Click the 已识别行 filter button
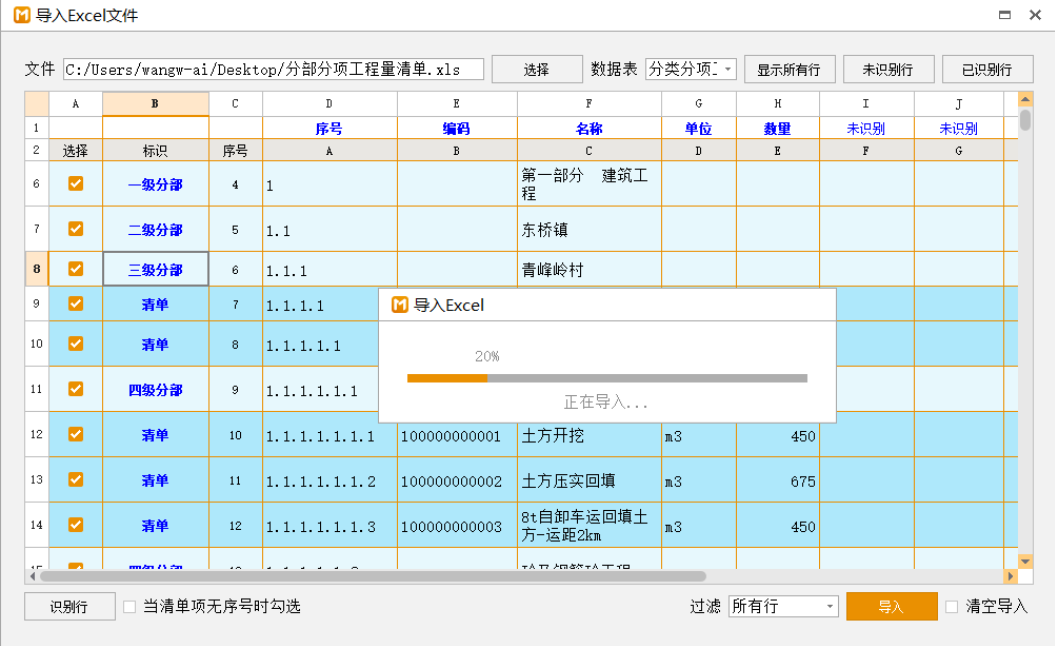The width and height of the screenshot is (1055, 646). pos(987,69)
